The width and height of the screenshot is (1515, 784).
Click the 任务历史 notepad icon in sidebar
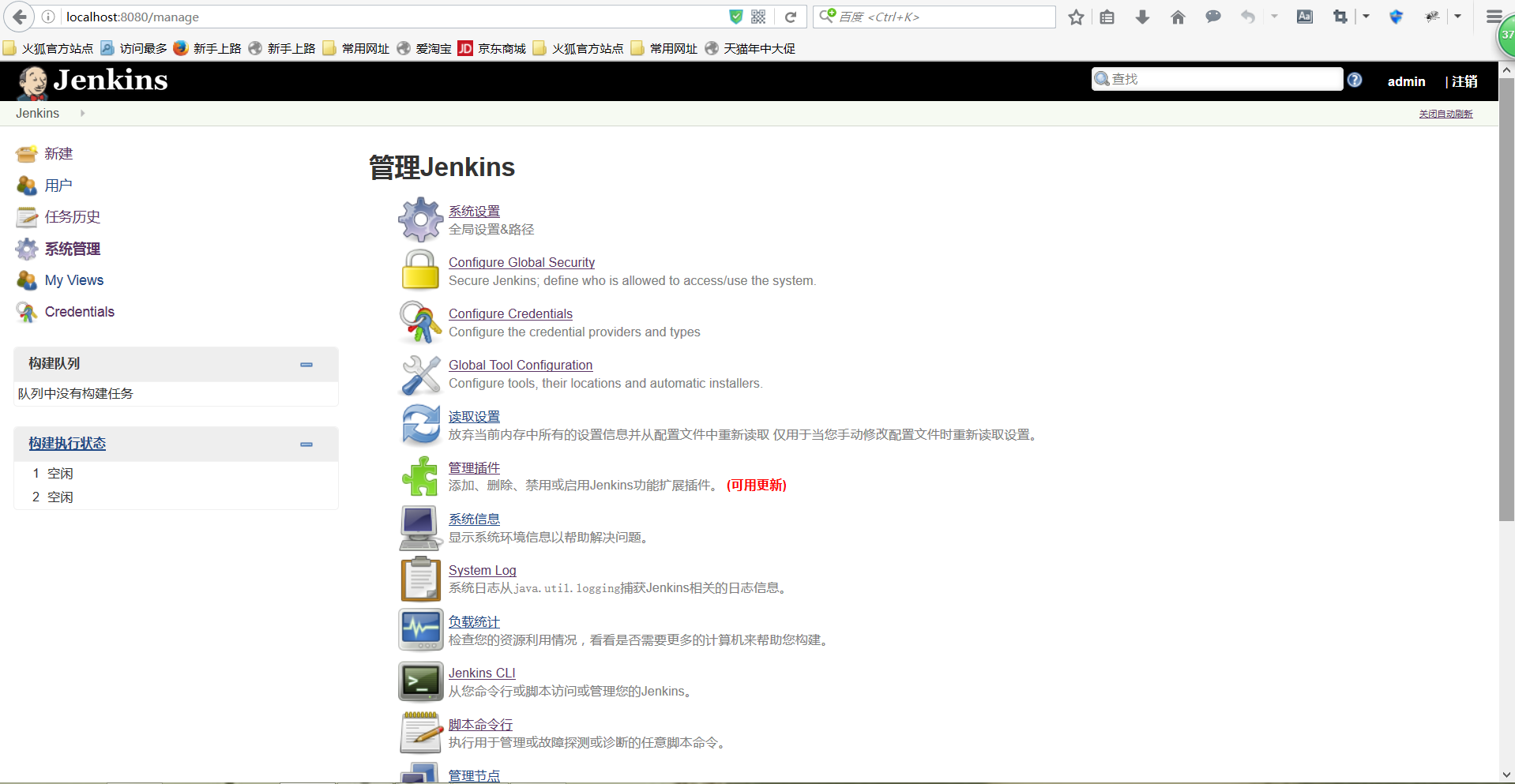[27, 217]
